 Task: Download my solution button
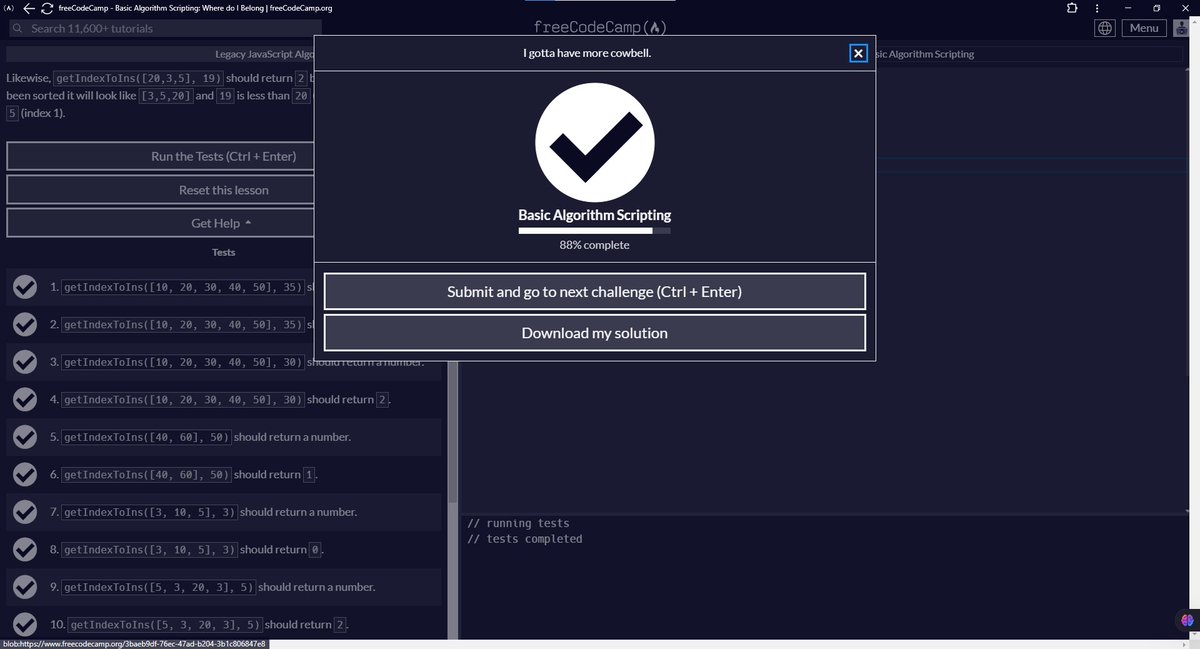click(594, 333)
